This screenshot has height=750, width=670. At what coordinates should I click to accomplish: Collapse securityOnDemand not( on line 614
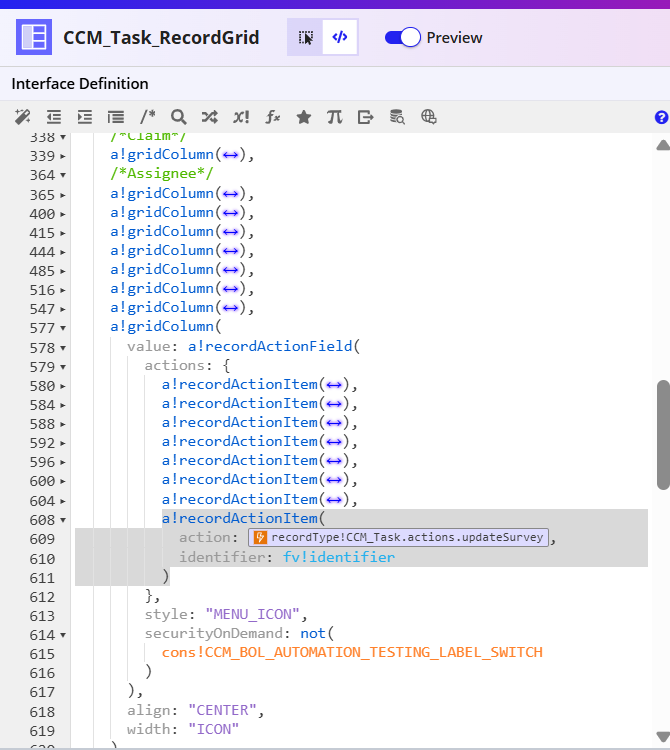(63, 635)
